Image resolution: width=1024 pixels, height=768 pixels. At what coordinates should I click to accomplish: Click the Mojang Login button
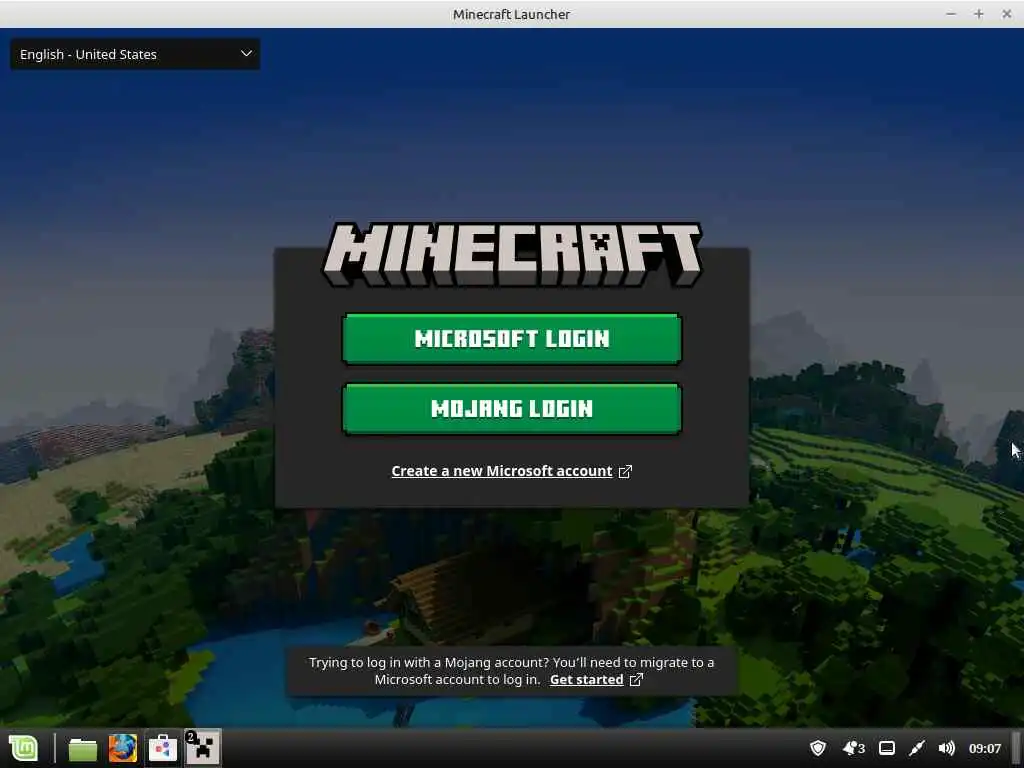(x=511, y=409)
